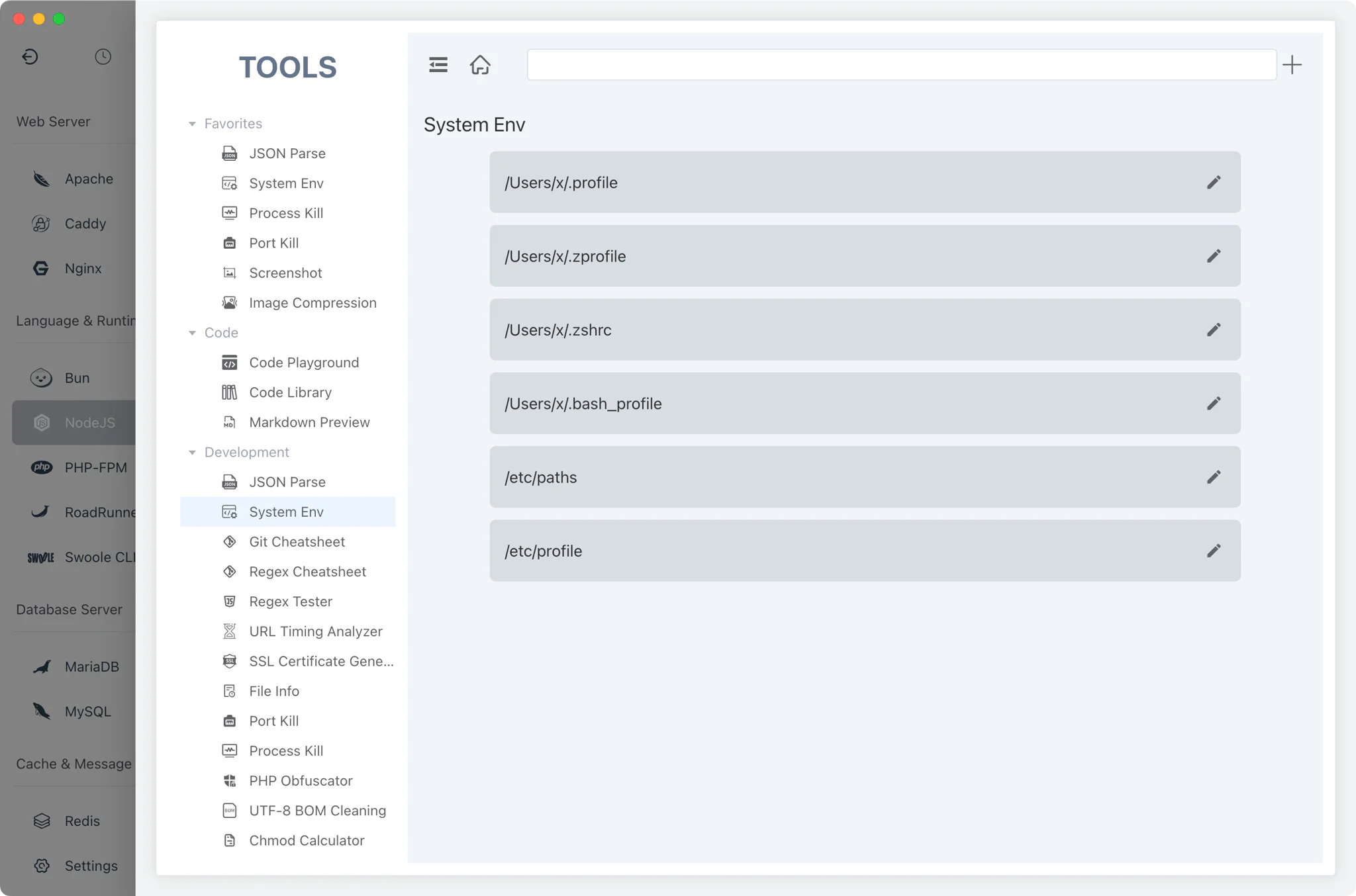The height and width of the screenshot is (896, 1356).
Task: Click the back arrow icon in left sidebar
Action: pos(30,56)
